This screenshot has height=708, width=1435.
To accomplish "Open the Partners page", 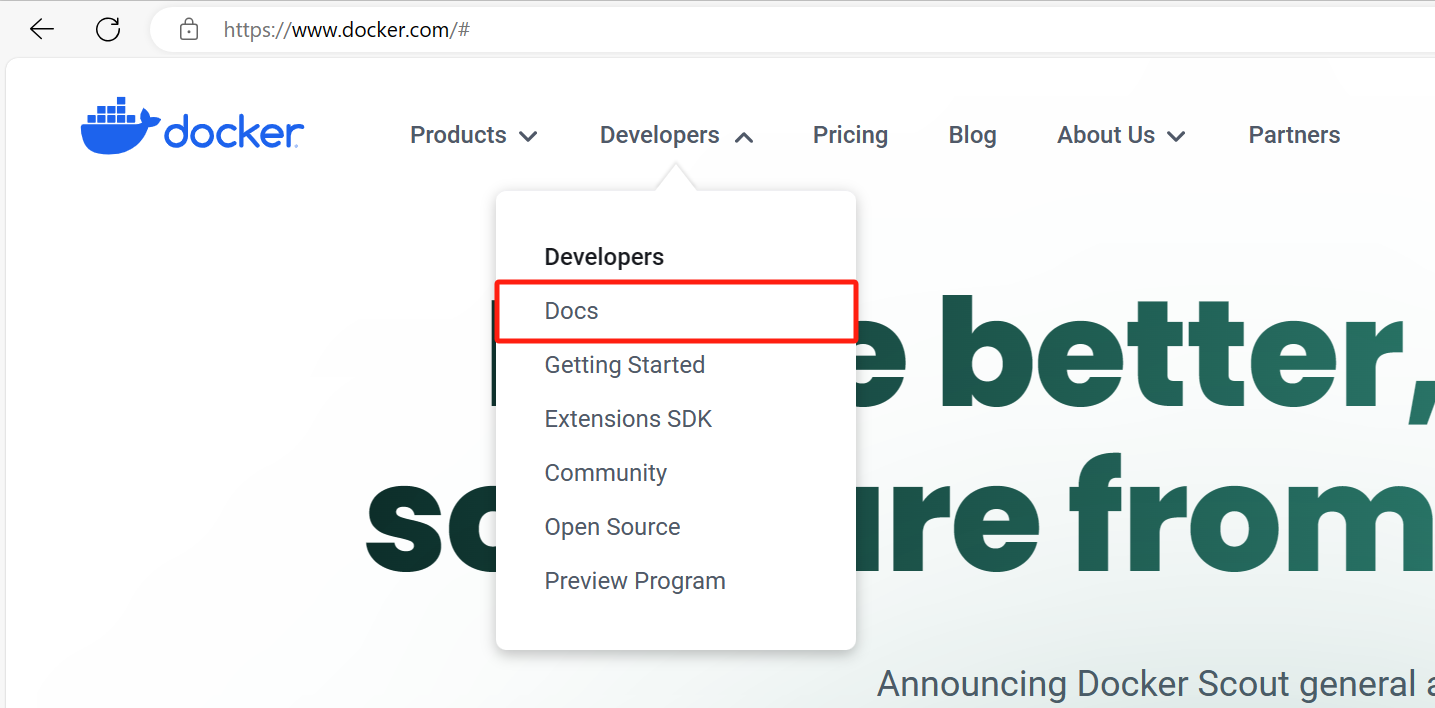I will pos(1294,135).
